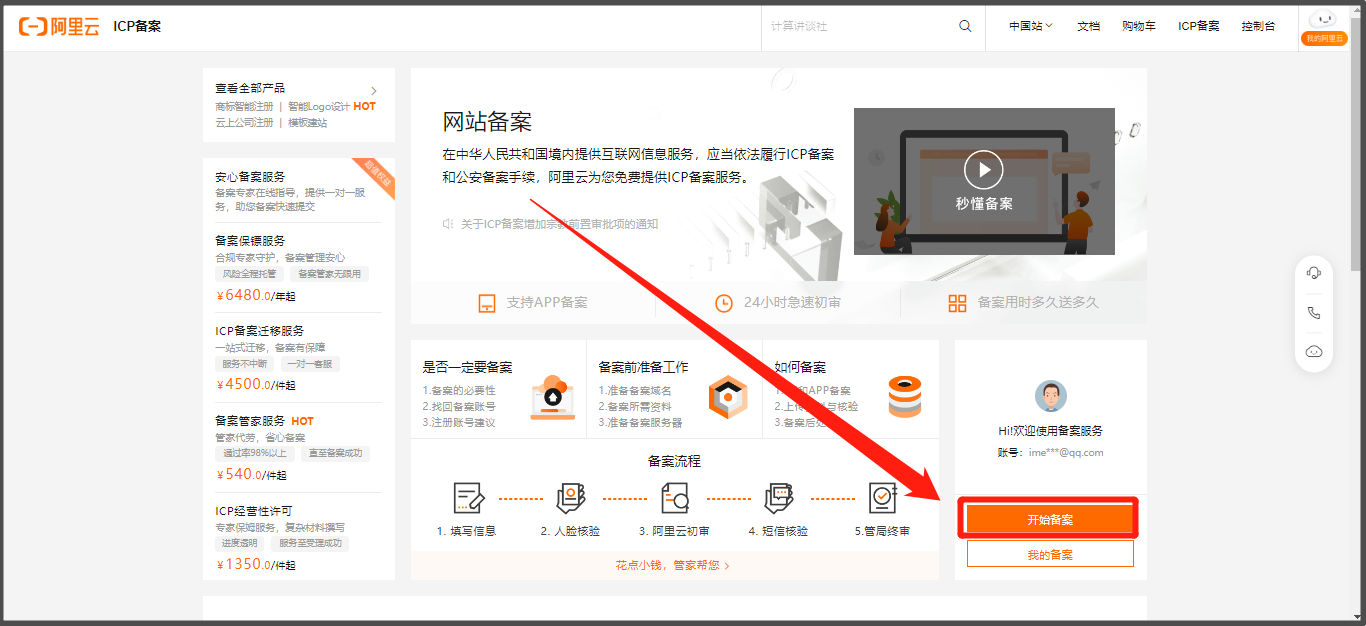The image size is (1366, 626).
Task: Open 控制台 in the top navigation
Action: click(x=1258, y=26)
